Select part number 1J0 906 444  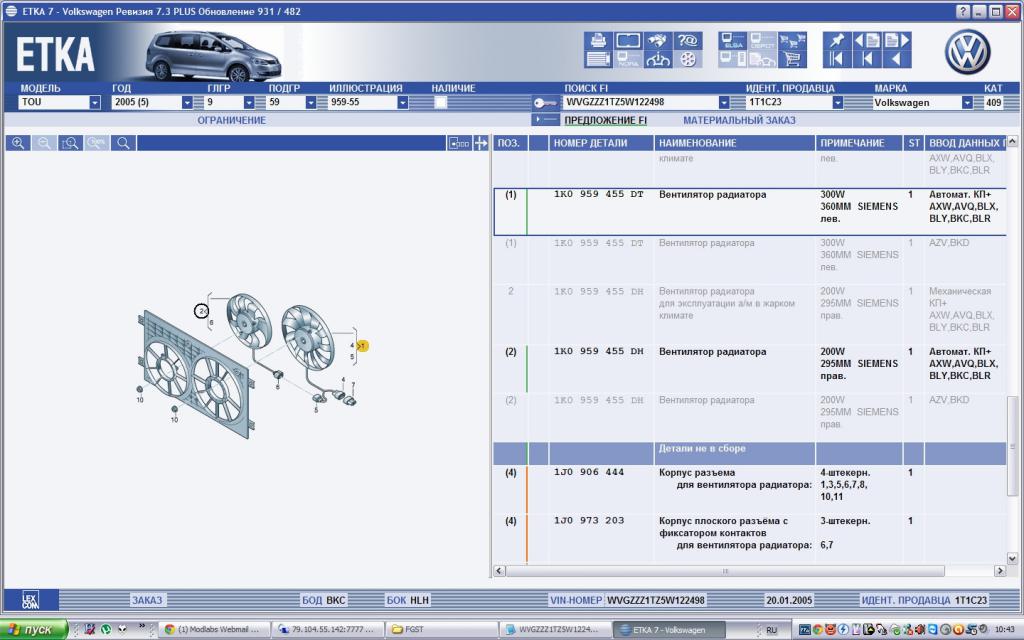pos(588,472)
